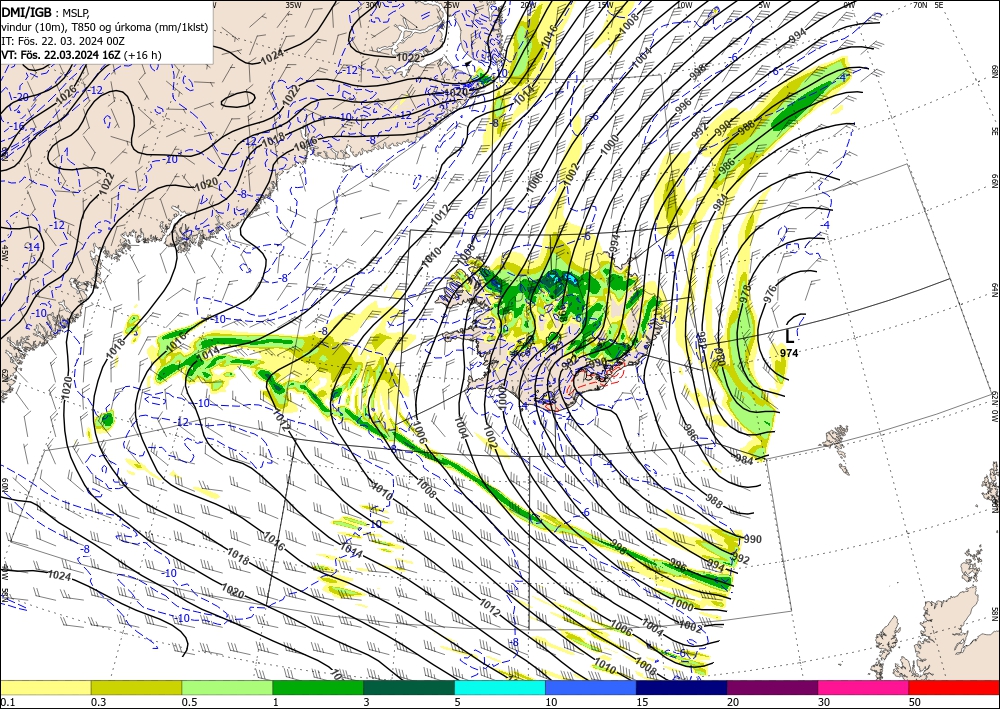Click the 15W longitude label

click(605, 4)
